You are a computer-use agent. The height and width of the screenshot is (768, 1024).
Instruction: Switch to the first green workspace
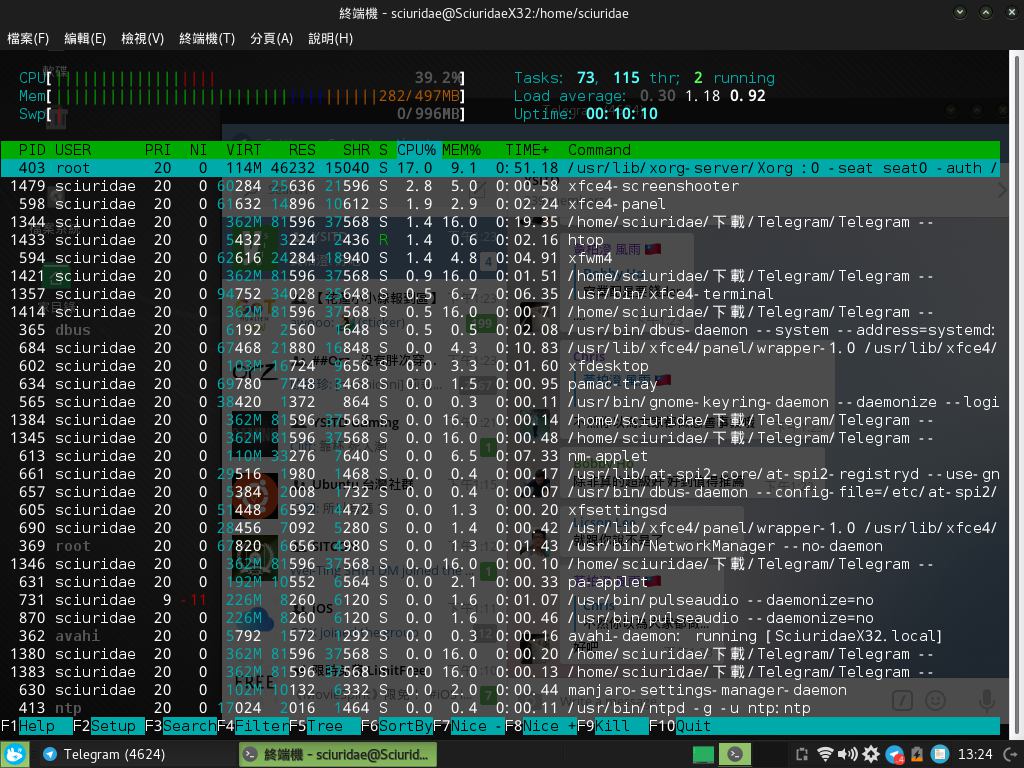click(x=704, y=754)
